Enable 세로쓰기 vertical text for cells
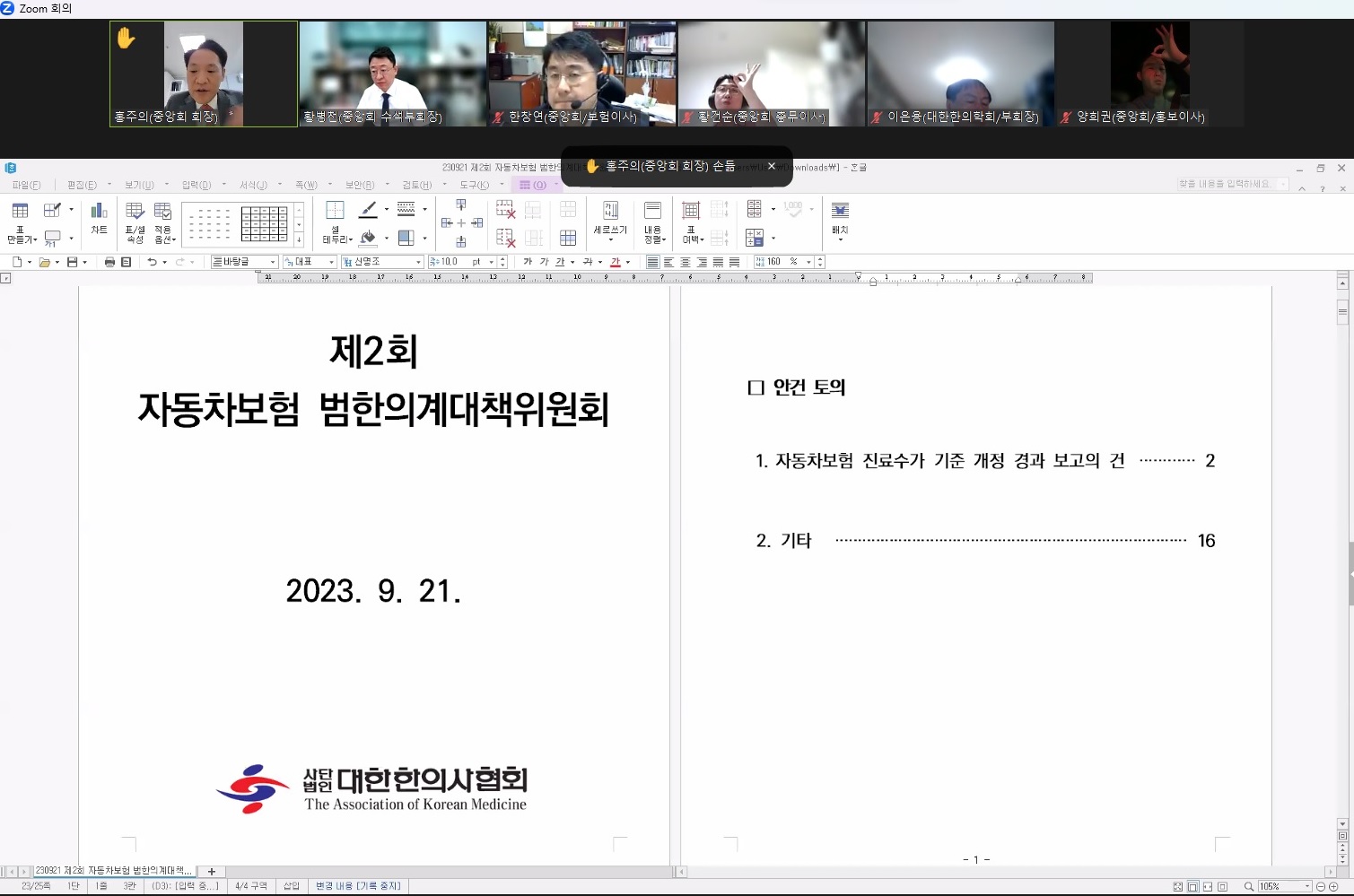1354x896 pixels. (x=609, y=222)
